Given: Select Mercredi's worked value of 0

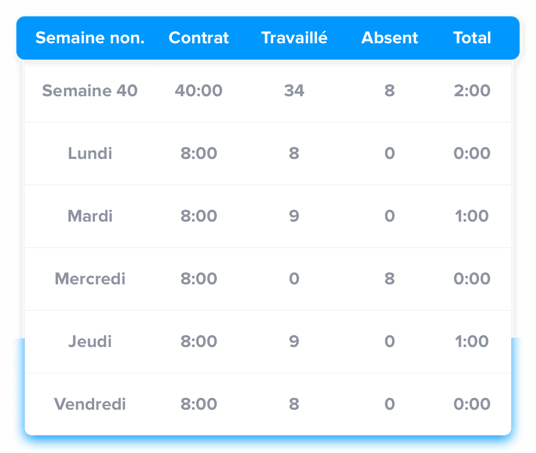Looking at the screenshot, I should (294, 279).
